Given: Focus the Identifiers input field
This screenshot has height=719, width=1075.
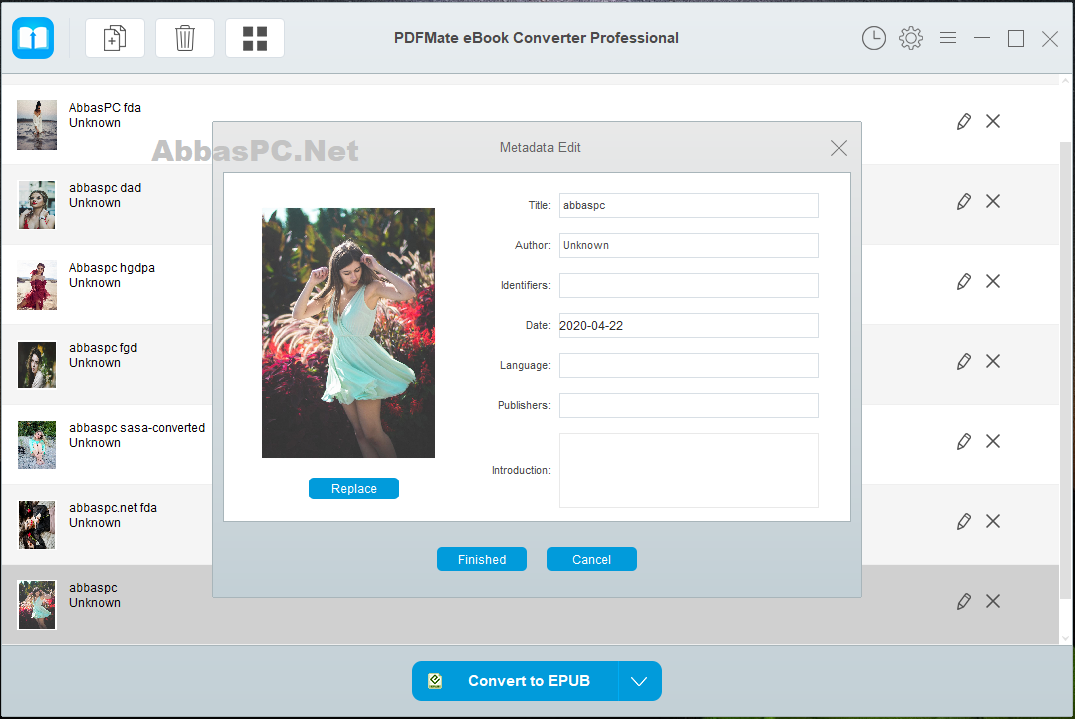Looking at the screenshot, I should tap(688, 285).
